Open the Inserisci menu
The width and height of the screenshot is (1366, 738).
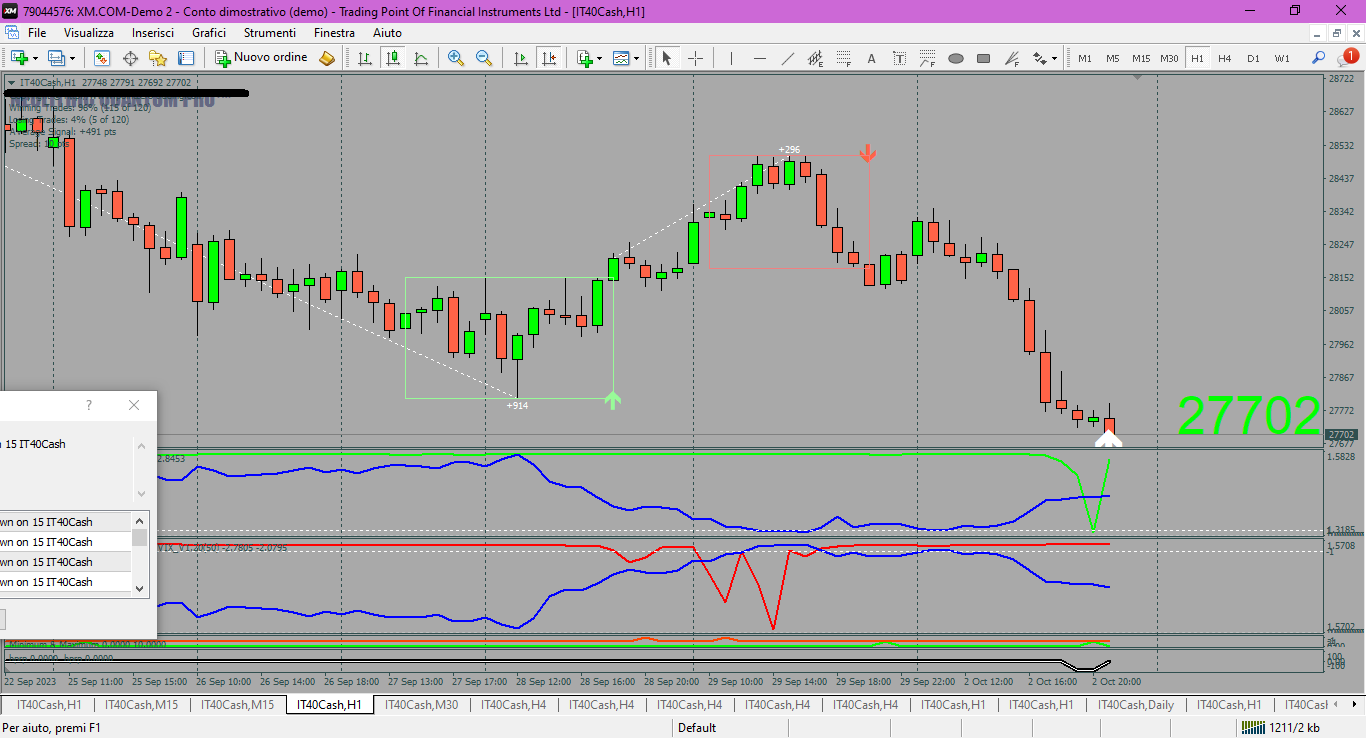point(153,33)
